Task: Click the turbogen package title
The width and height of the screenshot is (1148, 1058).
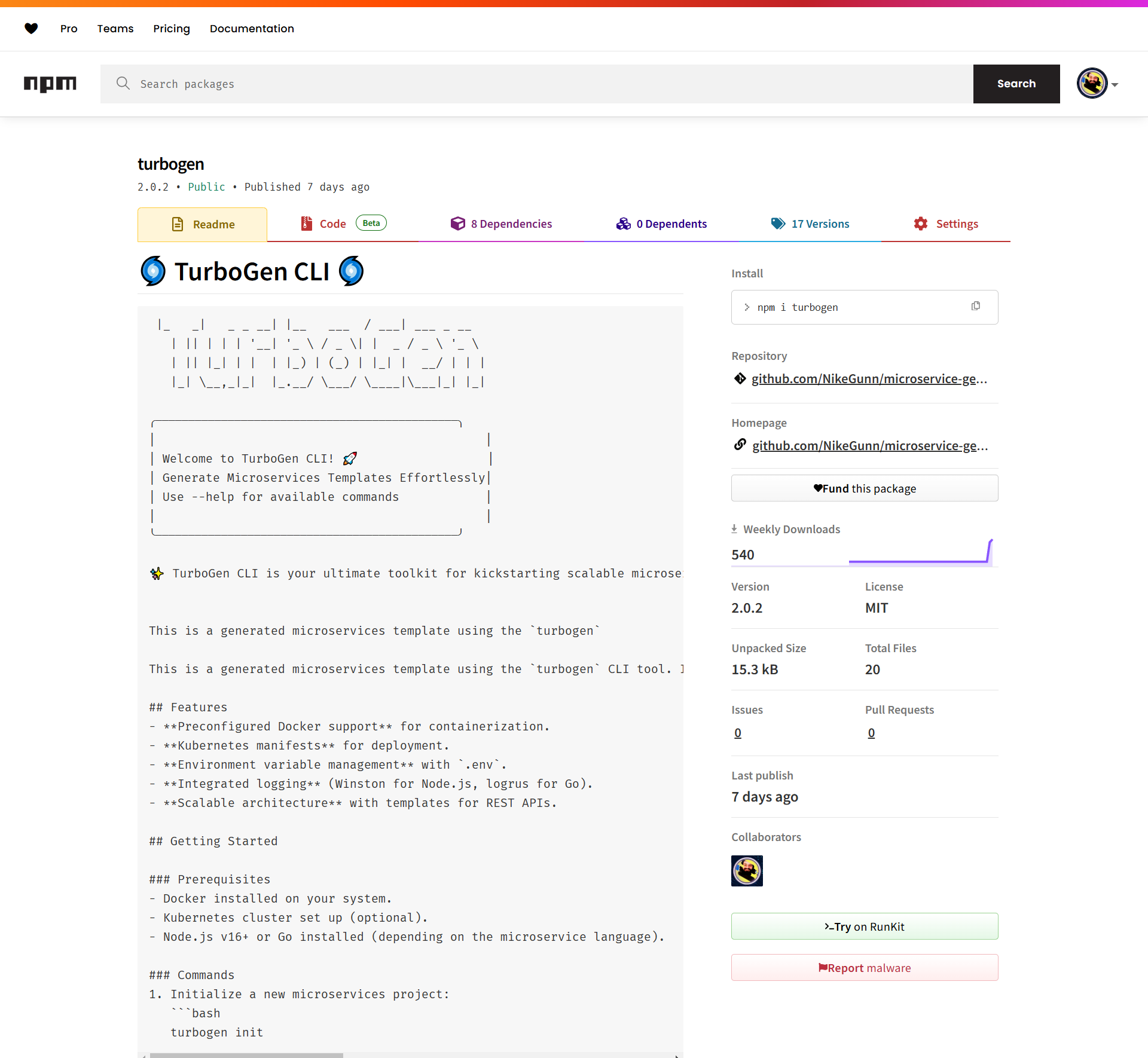Action: click(171, 164)
